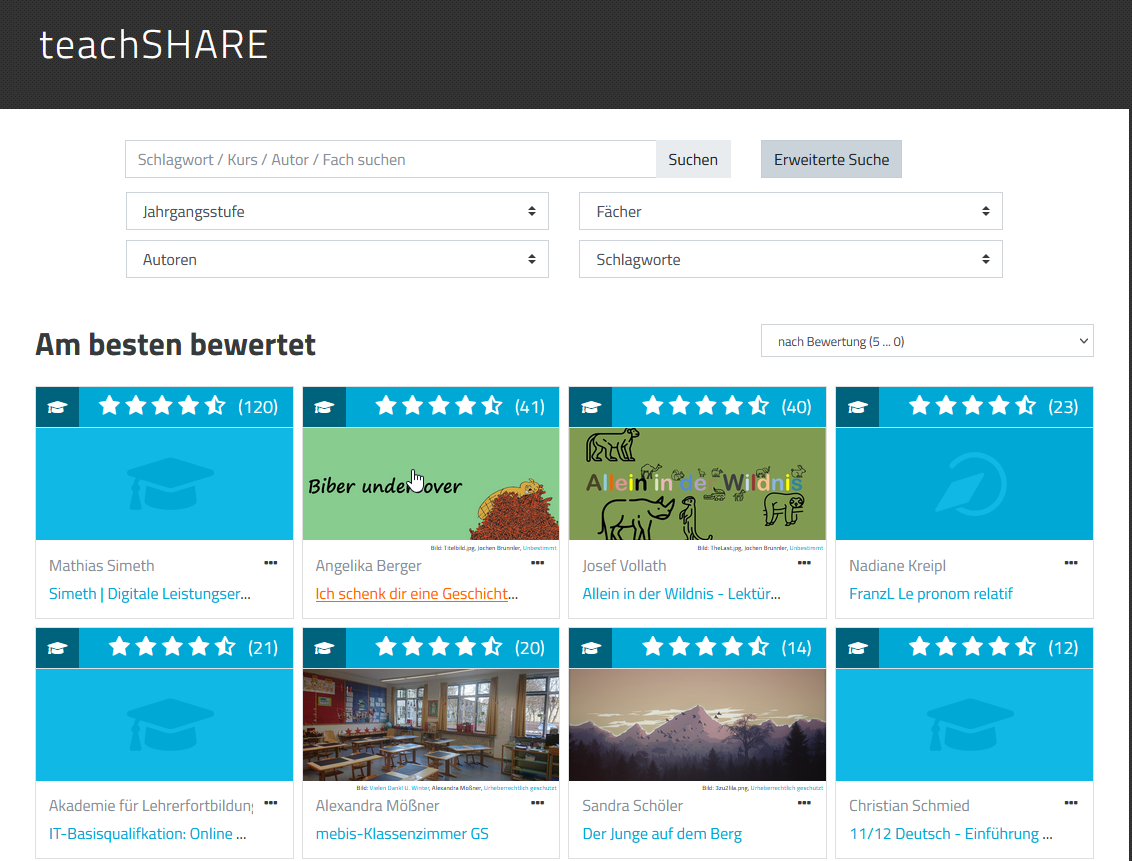Image resolution: width=1132 pixels, height=861 pixels.
Task: Open the Fächer filter dropdown
Action: 790,212
